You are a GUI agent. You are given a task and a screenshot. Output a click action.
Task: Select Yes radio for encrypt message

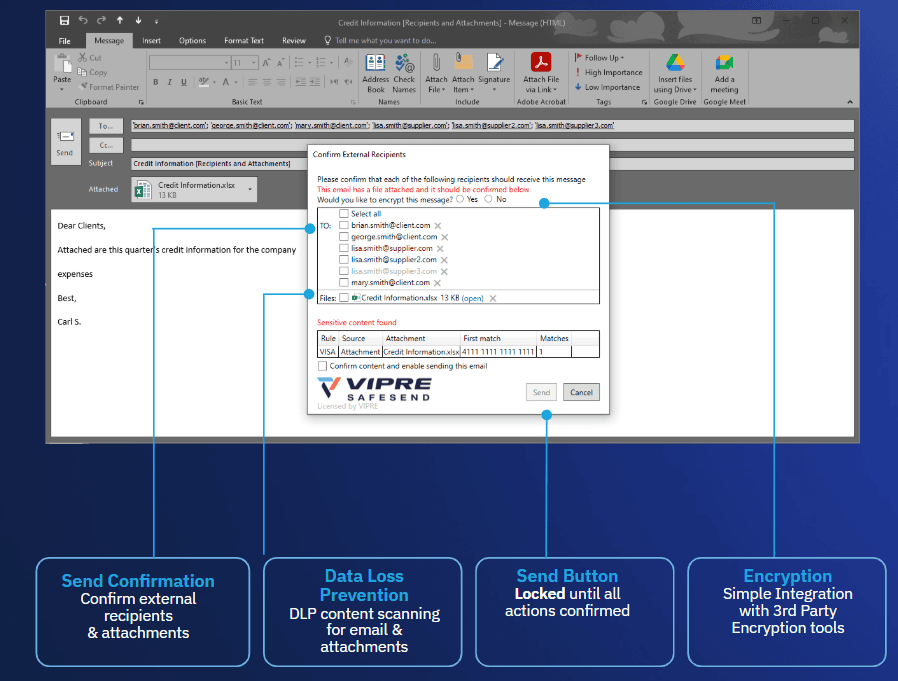pos(460,199)
